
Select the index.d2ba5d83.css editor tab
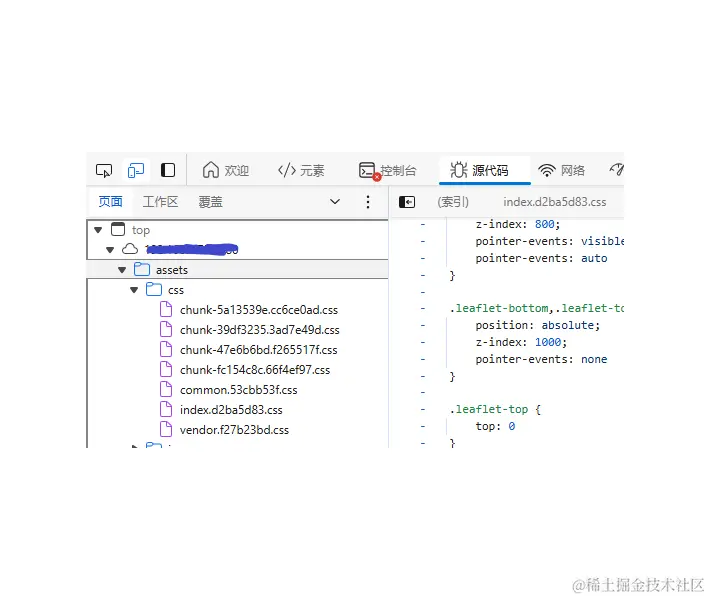pyautogui.click(x=555, y=202)
